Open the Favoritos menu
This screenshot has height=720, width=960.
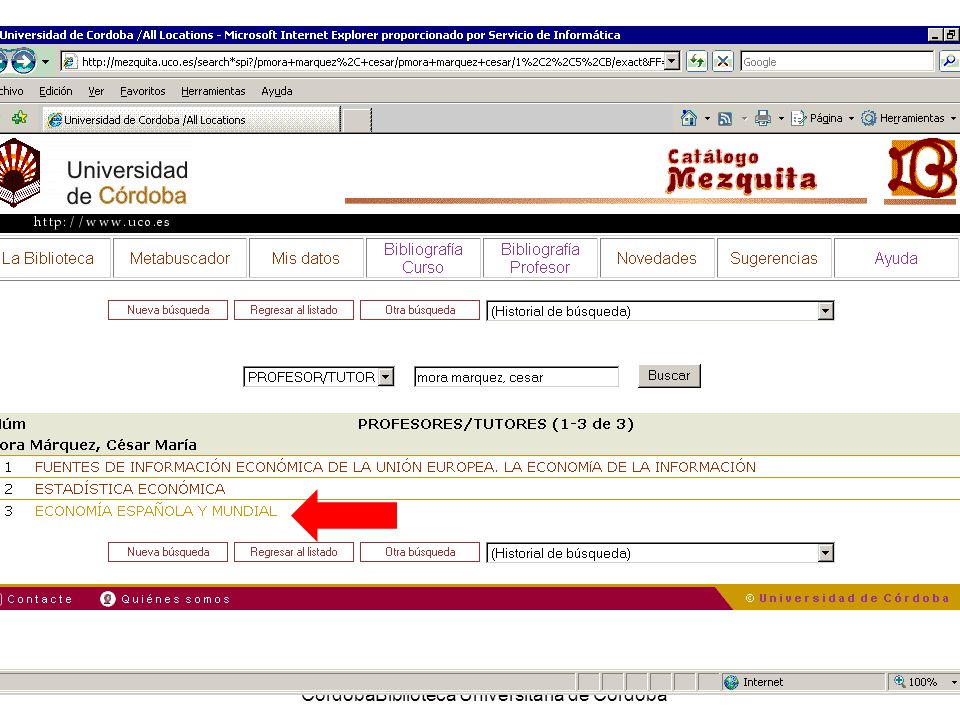coord(143,91)
